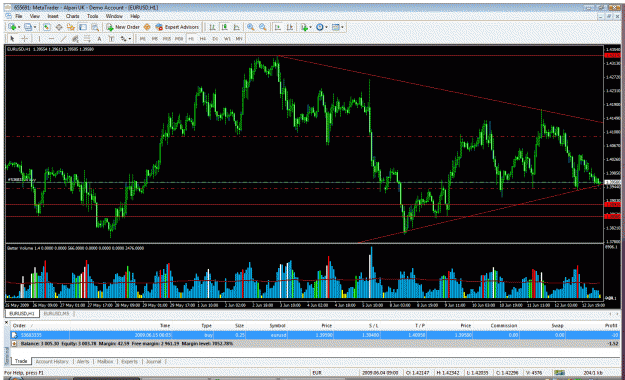This screenshot has height=380, width=625.
Task: Toggle the Chart Shift button
Action: 290,27
